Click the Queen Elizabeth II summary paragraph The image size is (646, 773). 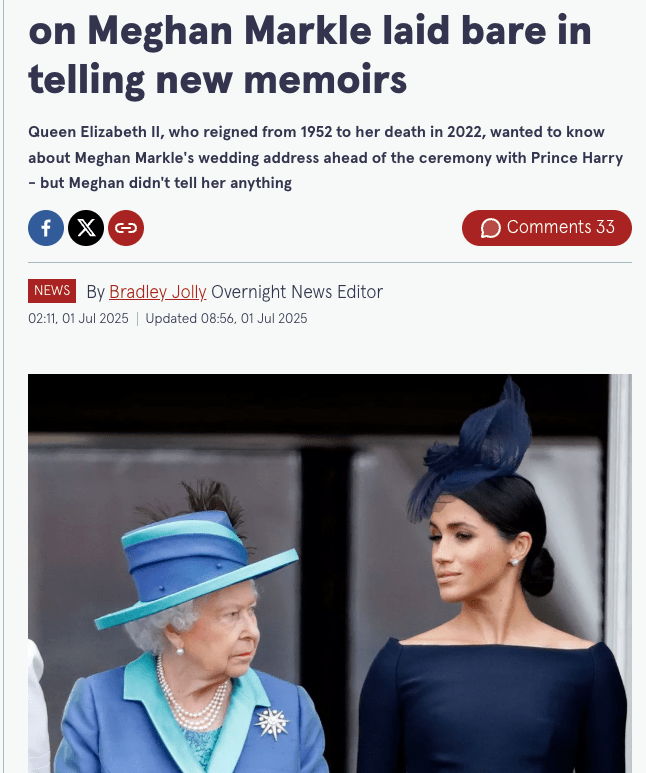pyautogui.click(x=325, y=158)
